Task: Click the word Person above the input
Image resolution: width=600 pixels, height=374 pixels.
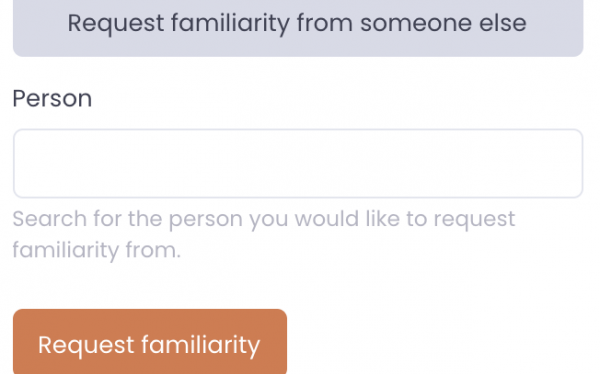Action: tap(52, 98)
